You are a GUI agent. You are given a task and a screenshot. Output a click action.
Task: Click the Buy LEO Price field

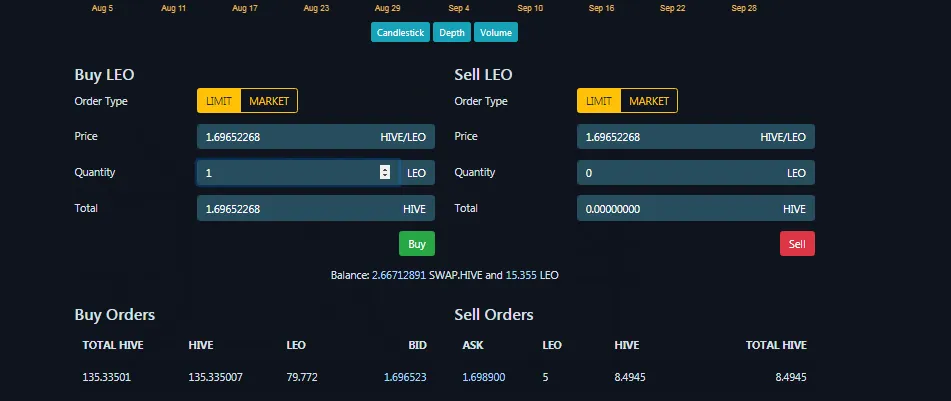315,136
